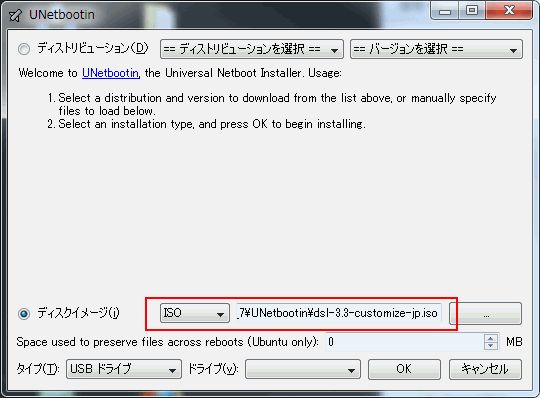Increase persistence space with up arrow
The image size is (540, 398).
pyautogui.click(x=491, y=338)
